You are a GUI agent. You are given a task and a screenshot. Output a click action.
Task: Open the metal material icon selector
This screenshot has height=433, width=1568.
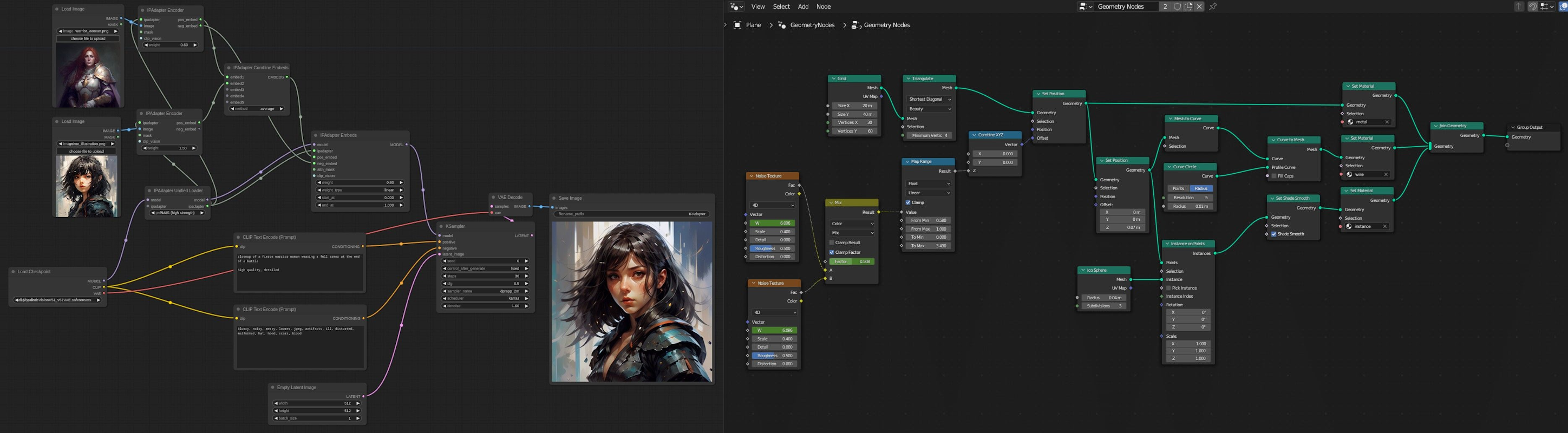click(1351, 122)
